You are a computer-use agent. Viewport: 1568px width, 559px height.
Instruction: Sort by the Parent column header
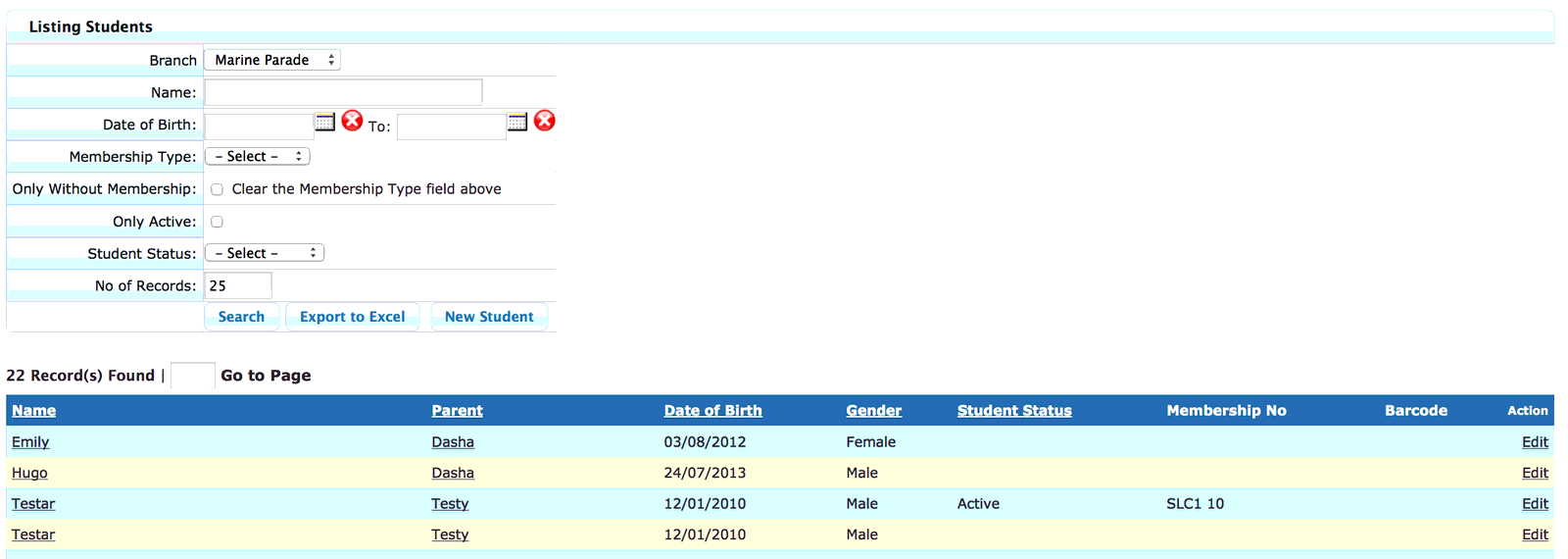[x=457, y=411]
